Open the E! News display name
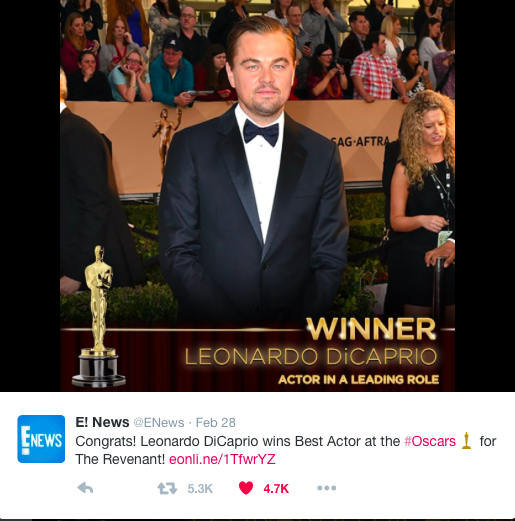This screenshot has height=521, width=515. click(x=102, y=422)
